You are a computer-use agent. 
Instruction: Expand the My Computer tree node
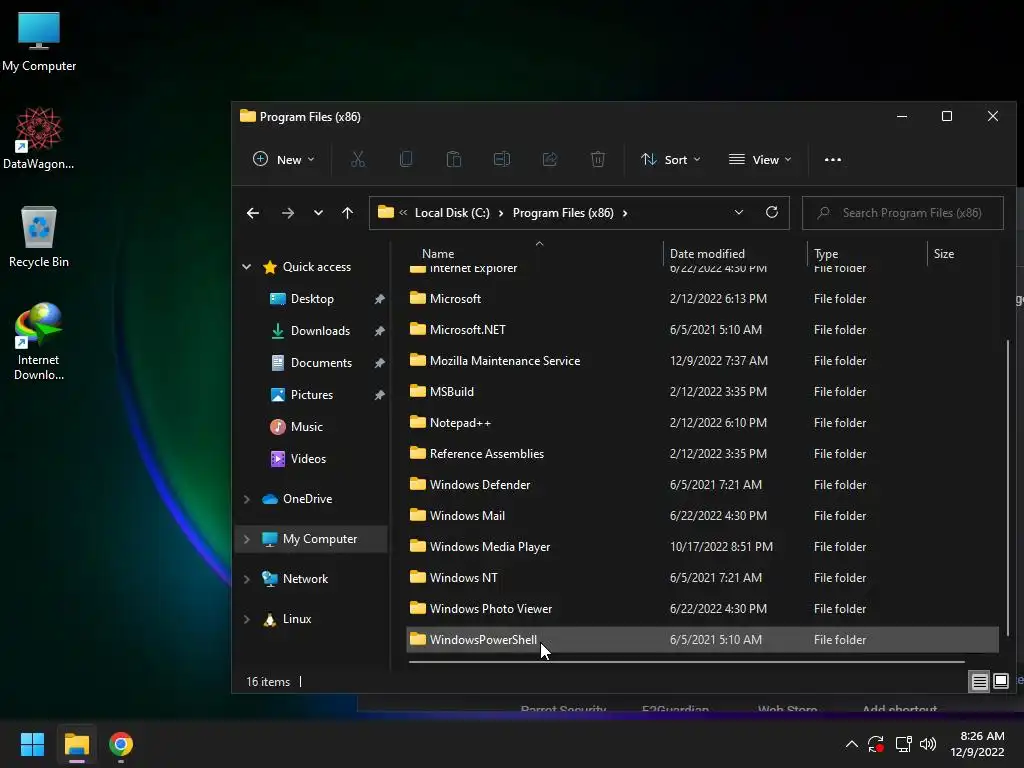247,539
